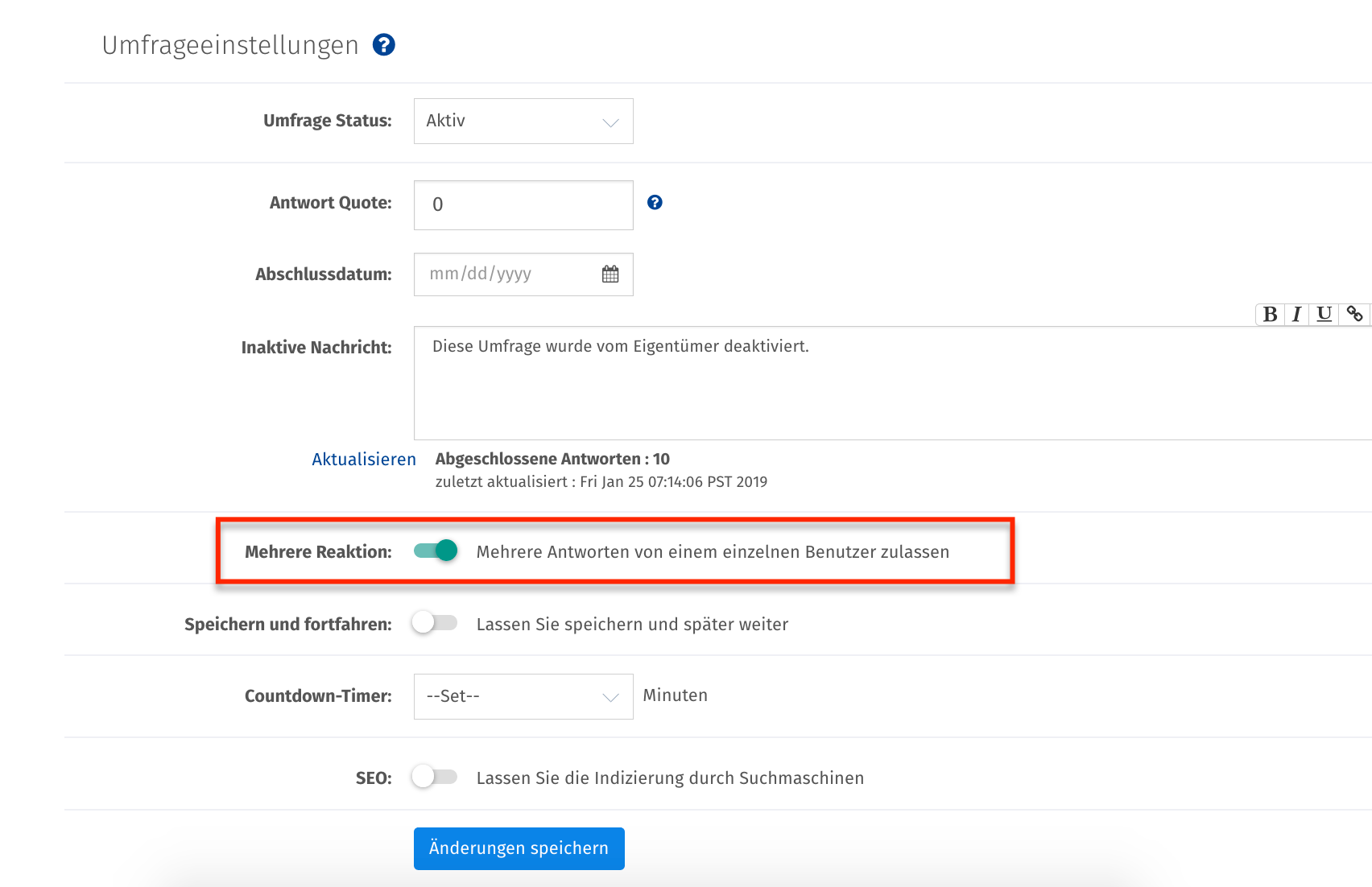Viewport: 1372px width, 887px height.
Task: View help info next to Antwort Quote
Action: point(655,202)
